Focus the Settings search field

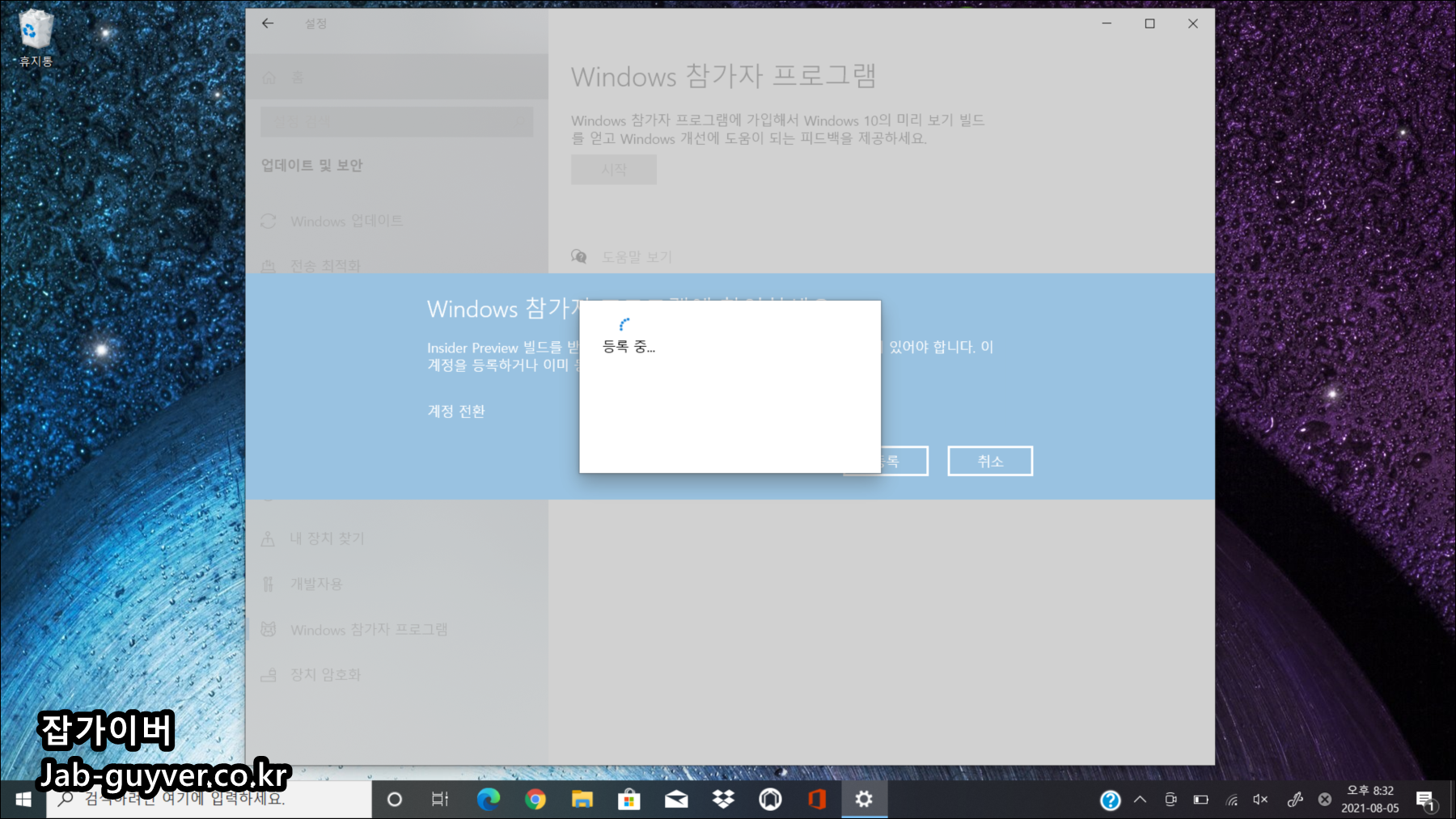pos(396,122)
